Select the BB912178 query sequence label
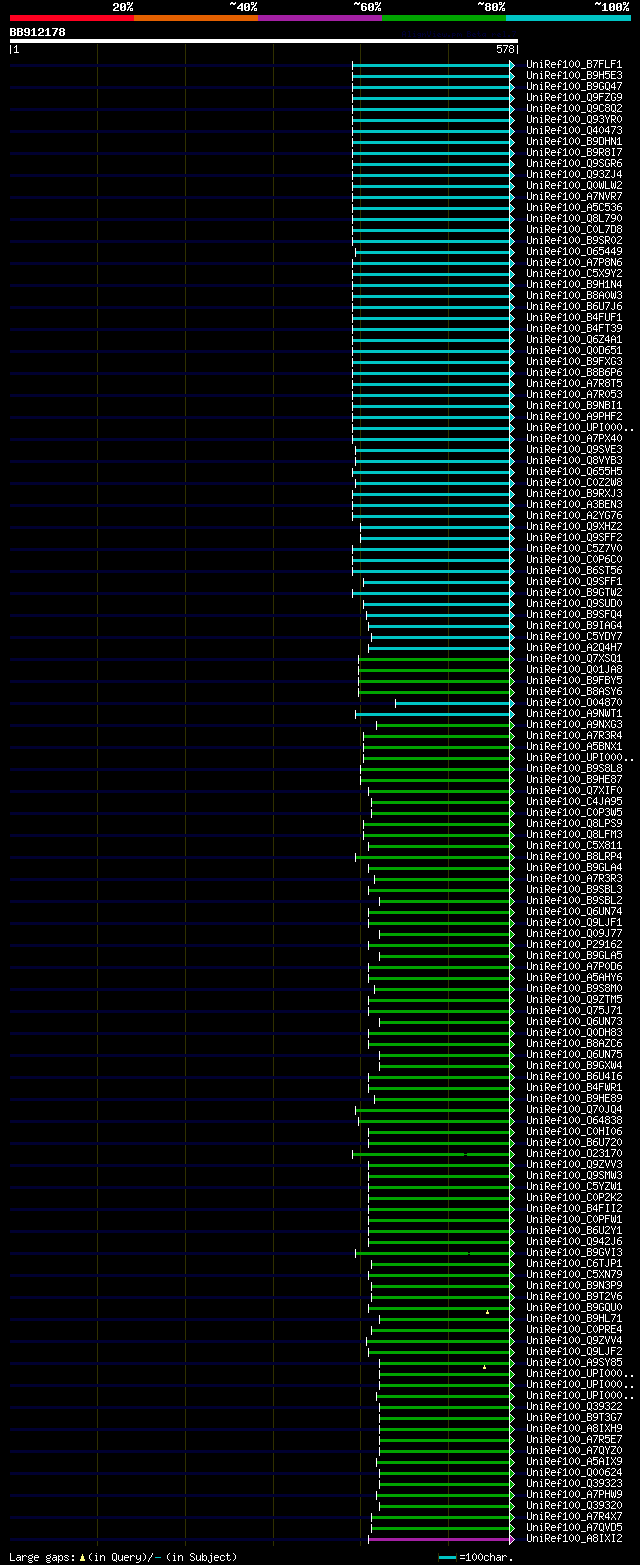Viewport: 640px width, 1565px height. pyautogui.click(x=38, y=32)
